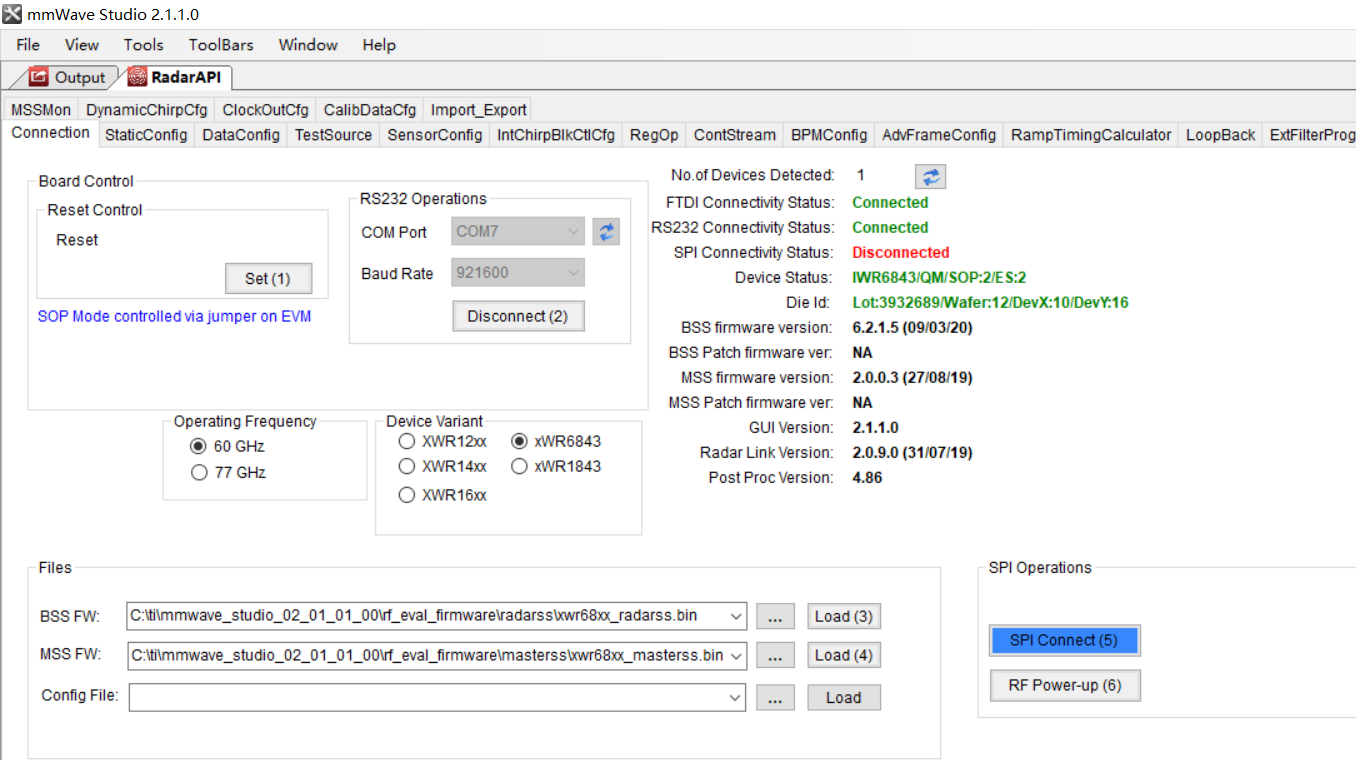Viewport: 1356px width, 760px height.
Task: Open the ExtFilterProg tab
Action: (x=1310, y=135)
